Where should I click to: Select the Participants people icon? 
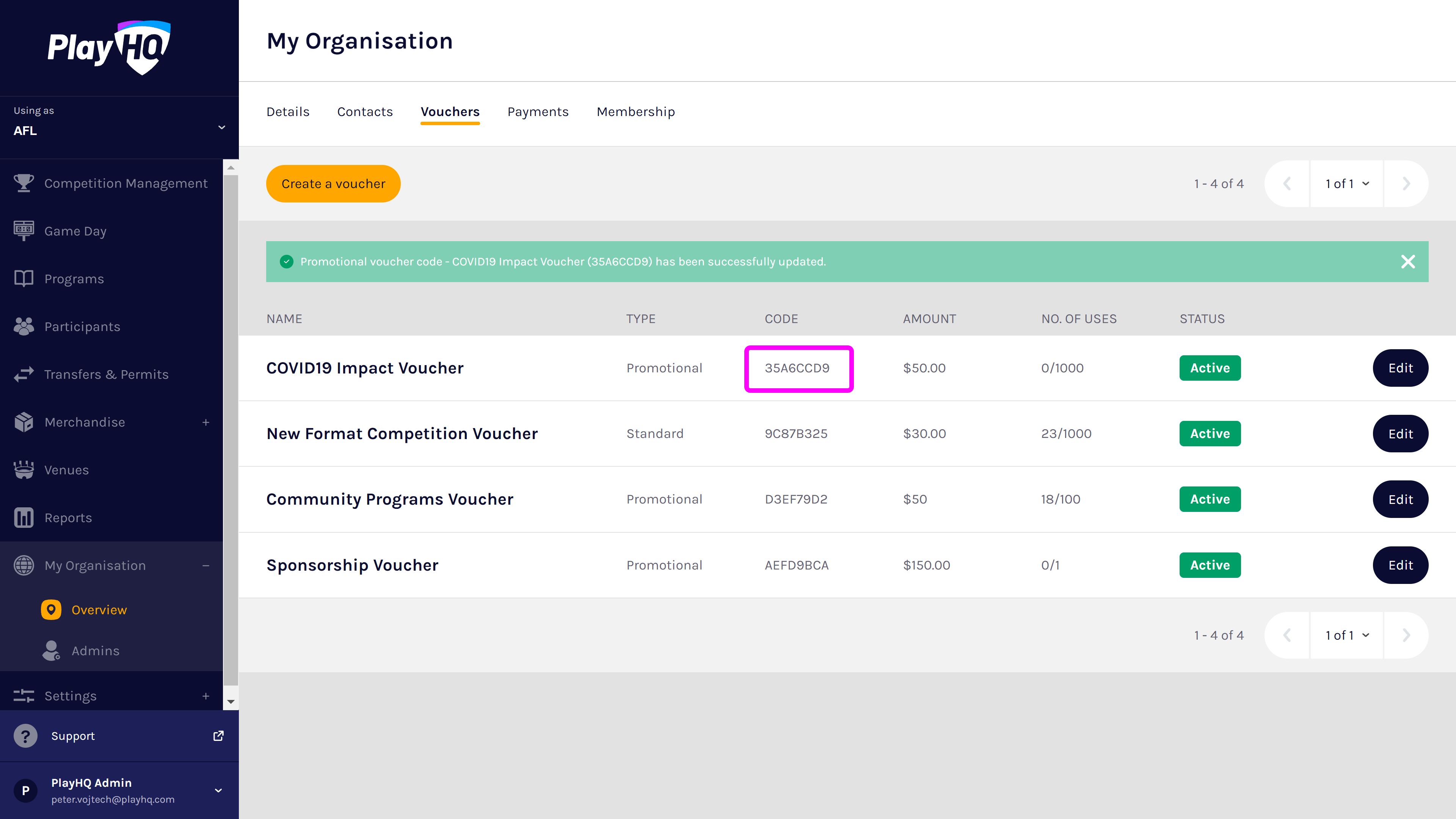tap(24, 326)
